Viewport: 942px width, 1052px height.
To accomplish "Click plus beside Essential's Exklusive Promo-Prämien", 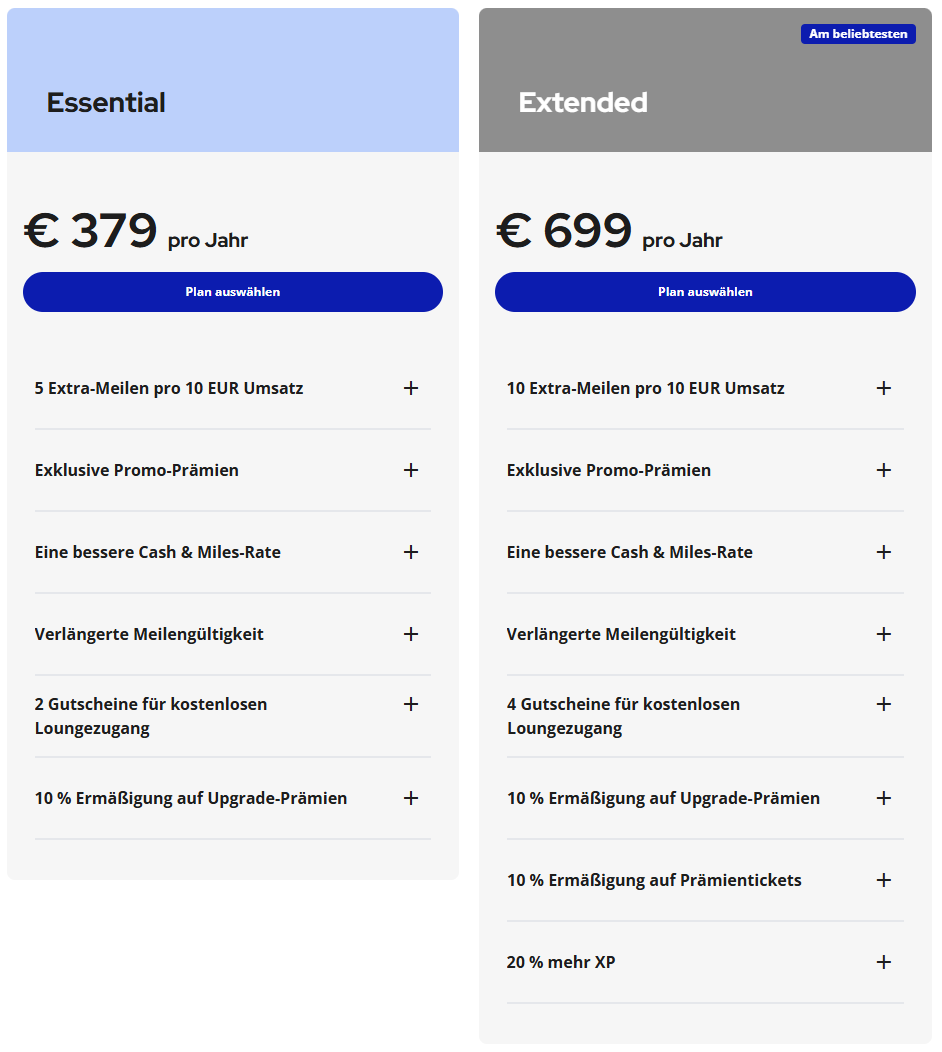I will coord(411,470).
